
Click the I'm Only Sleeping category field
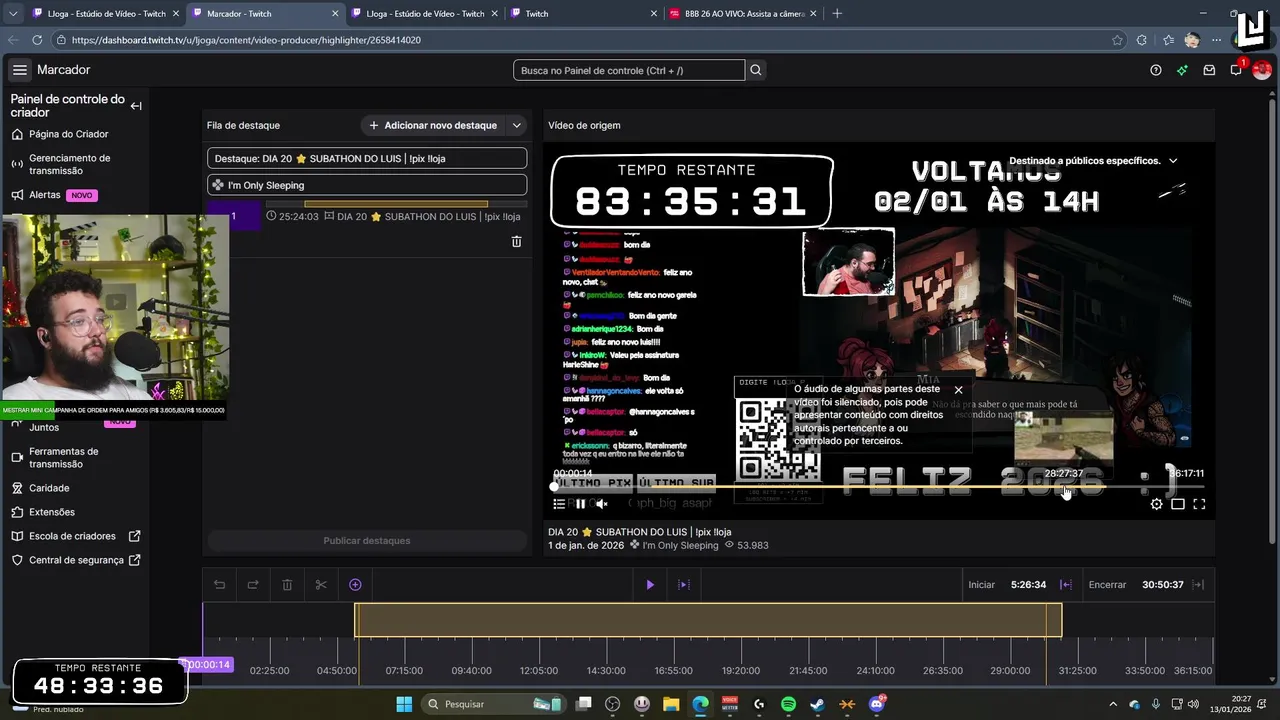coord(367,185)
